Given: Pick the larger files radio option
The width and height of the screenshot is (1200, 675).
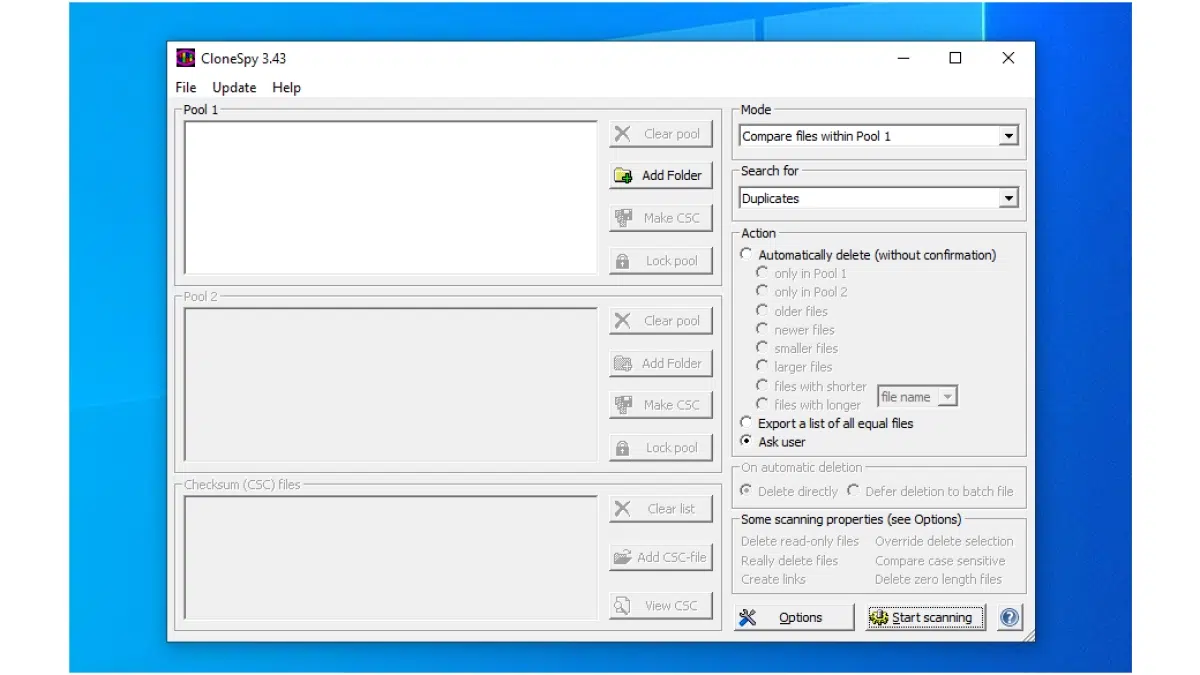Looking at the screenshot, I should (762, 367).
